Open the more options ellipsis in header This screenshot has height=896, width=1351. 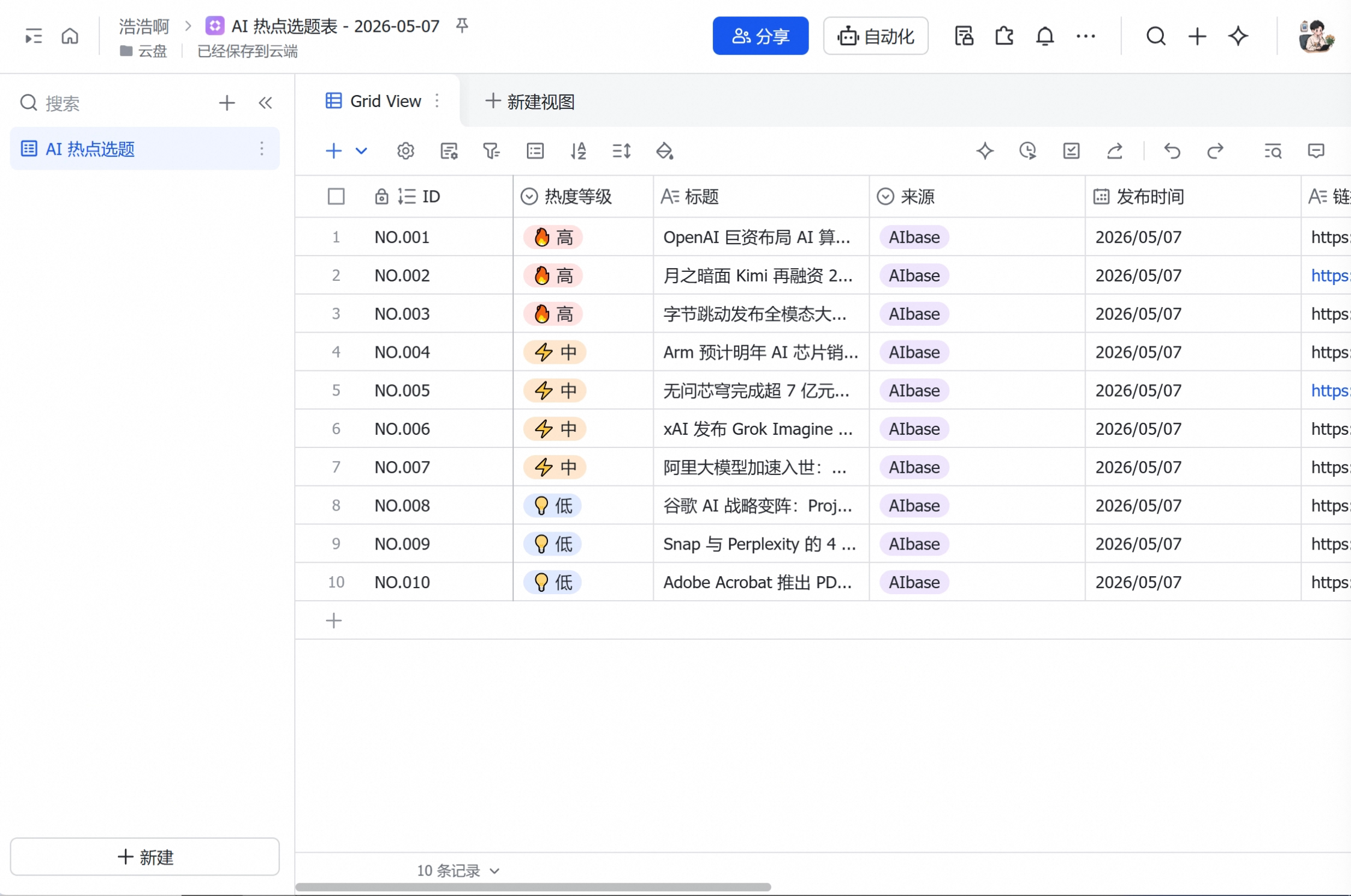pos(1086,36)
